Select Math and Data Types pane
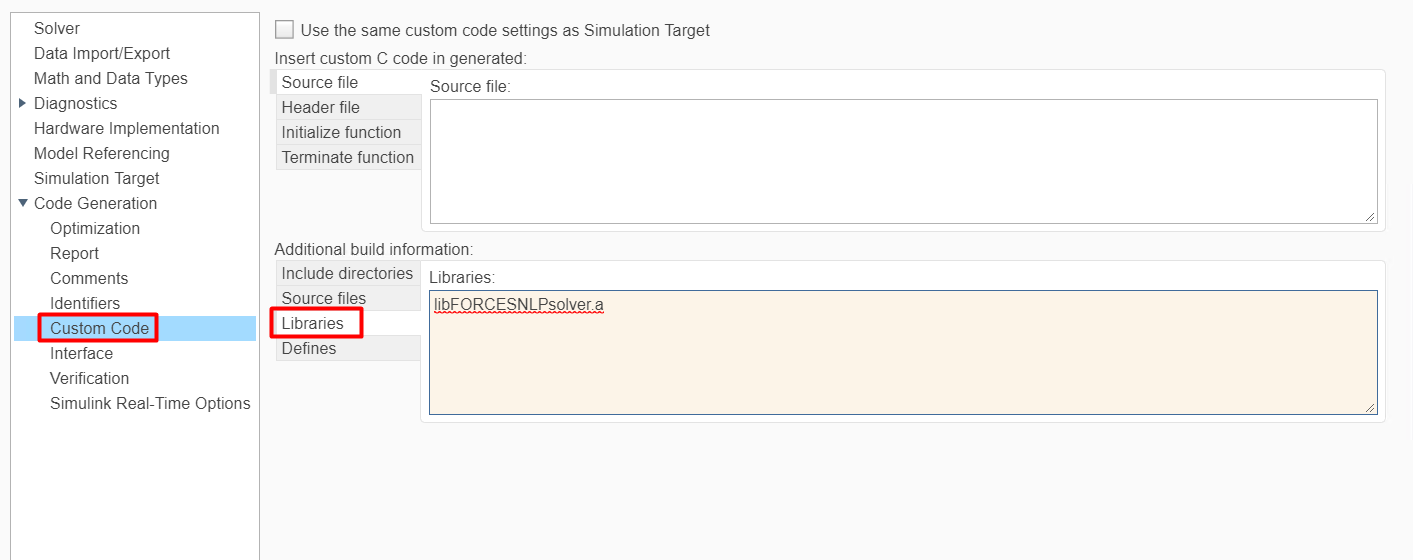 point(110,78)
